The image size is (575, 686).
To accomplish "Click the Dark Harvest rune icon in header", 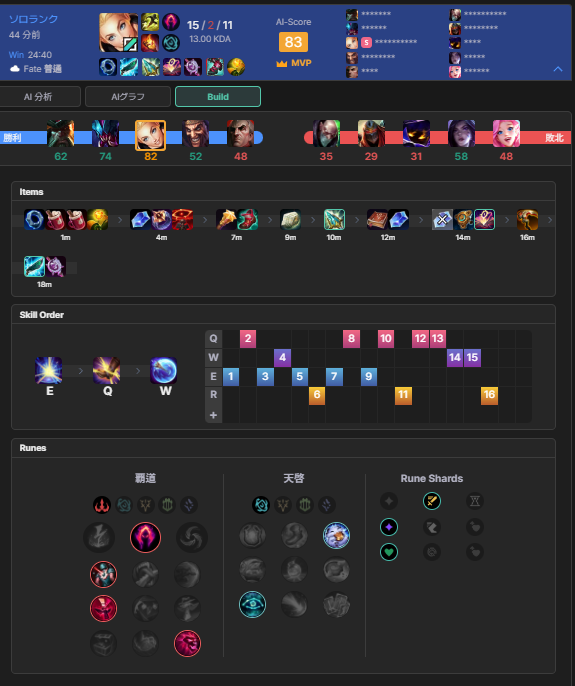I will (x=171, y=22).
